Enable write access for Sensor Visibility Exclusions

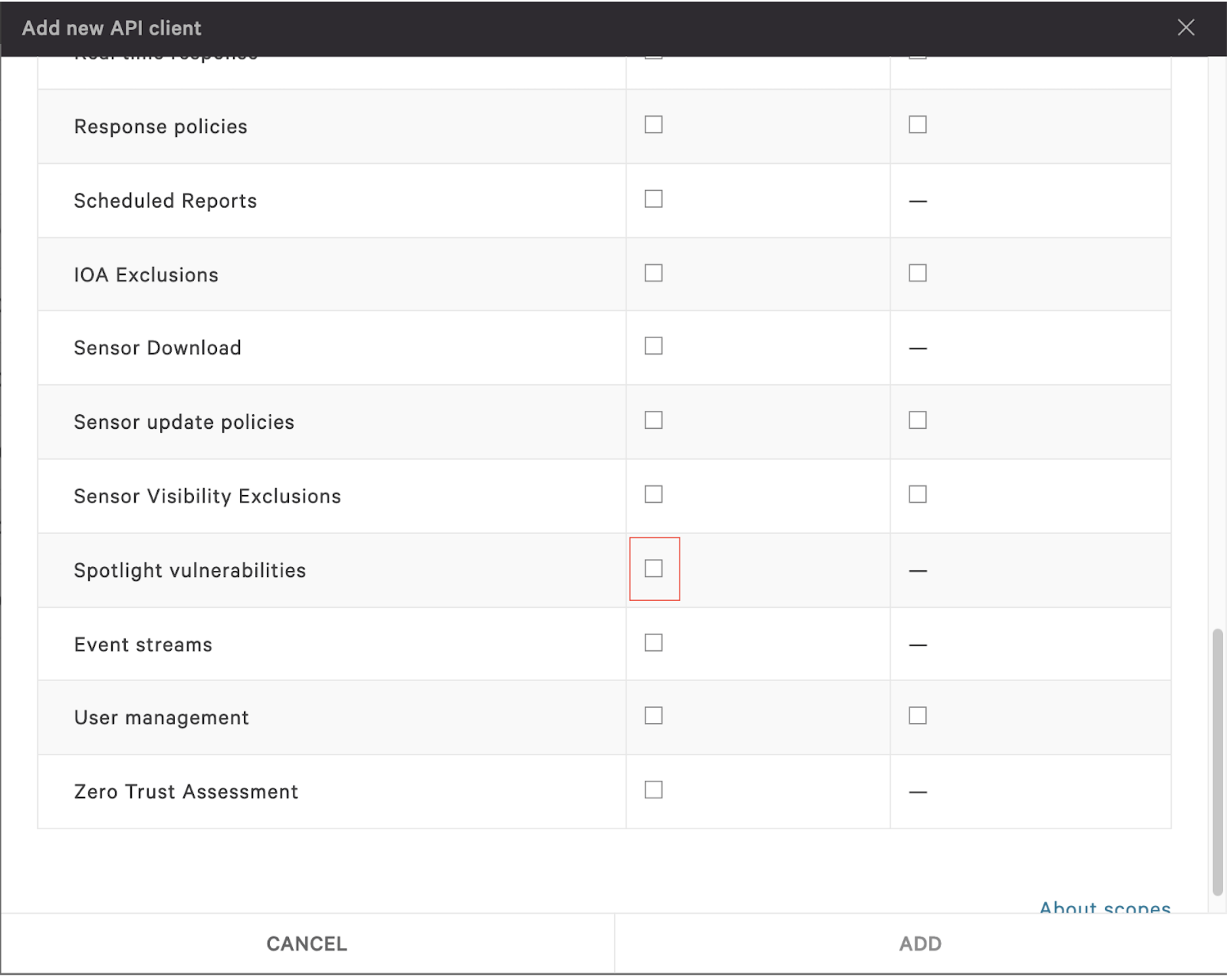click(x=917, y=495)
